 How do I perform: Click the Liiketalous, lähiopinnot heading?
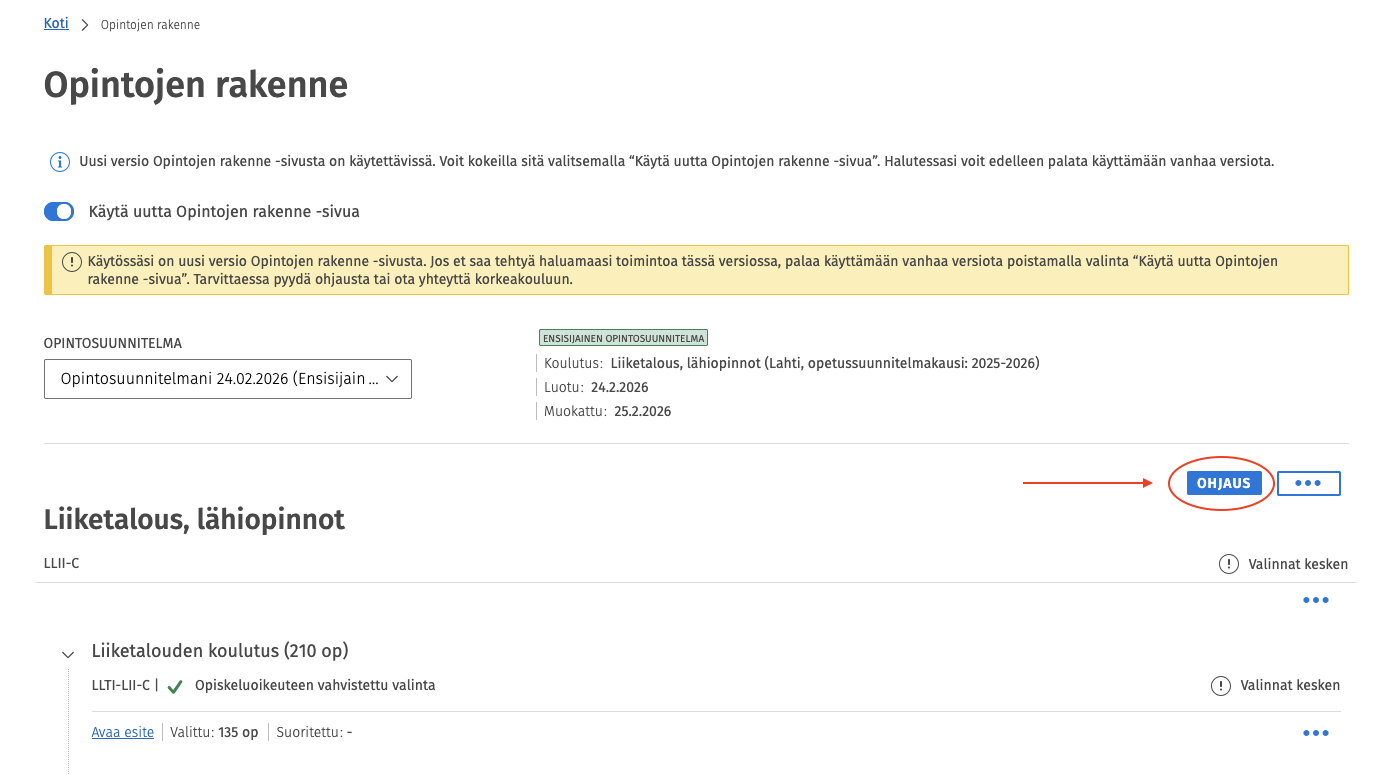click(x=194, y=519)
